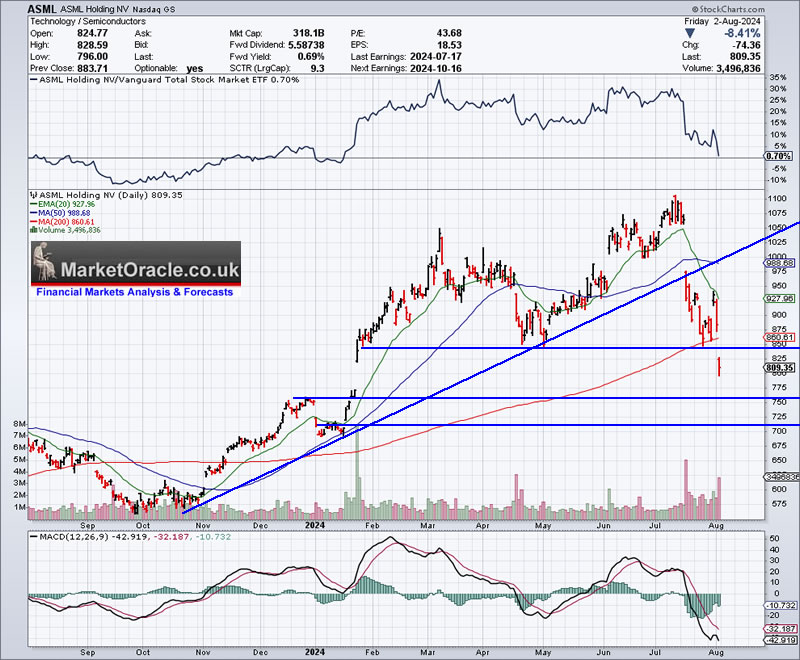Click the 2024 label on main chart time axis

pos(315,525)
